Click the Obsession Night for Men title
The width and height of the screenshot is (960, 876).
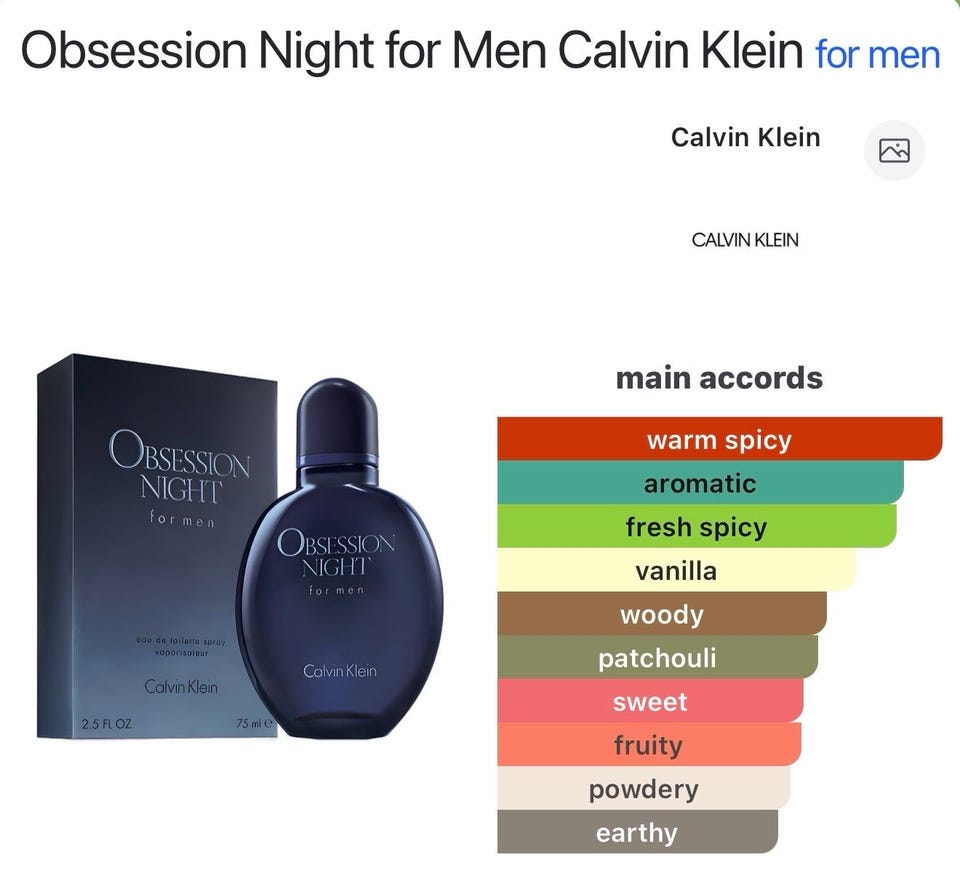point(411,50)
